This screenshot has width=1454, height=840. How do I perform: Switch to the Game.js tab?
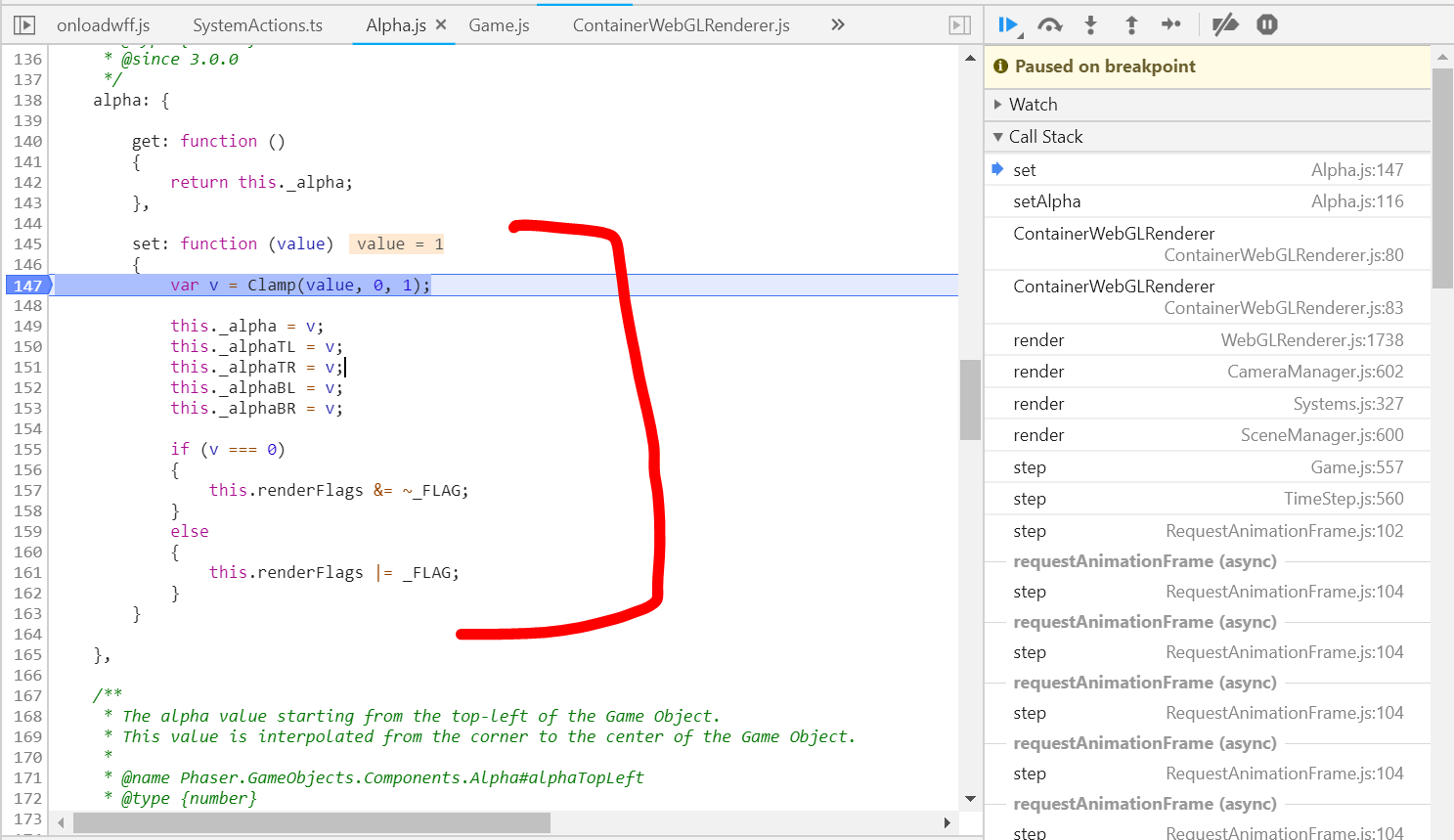pos(499,24)
